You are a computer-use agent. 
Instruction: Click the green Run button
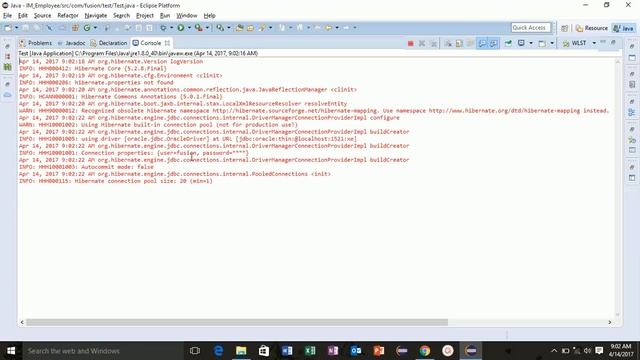point(180,28)
